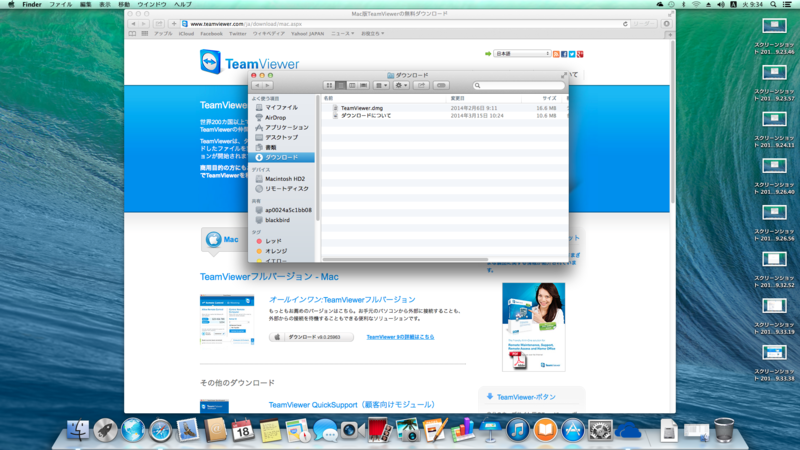This screenshot has width=800, height=450.
Task: Go forward in the Finder window
Action: click(268, 86)
